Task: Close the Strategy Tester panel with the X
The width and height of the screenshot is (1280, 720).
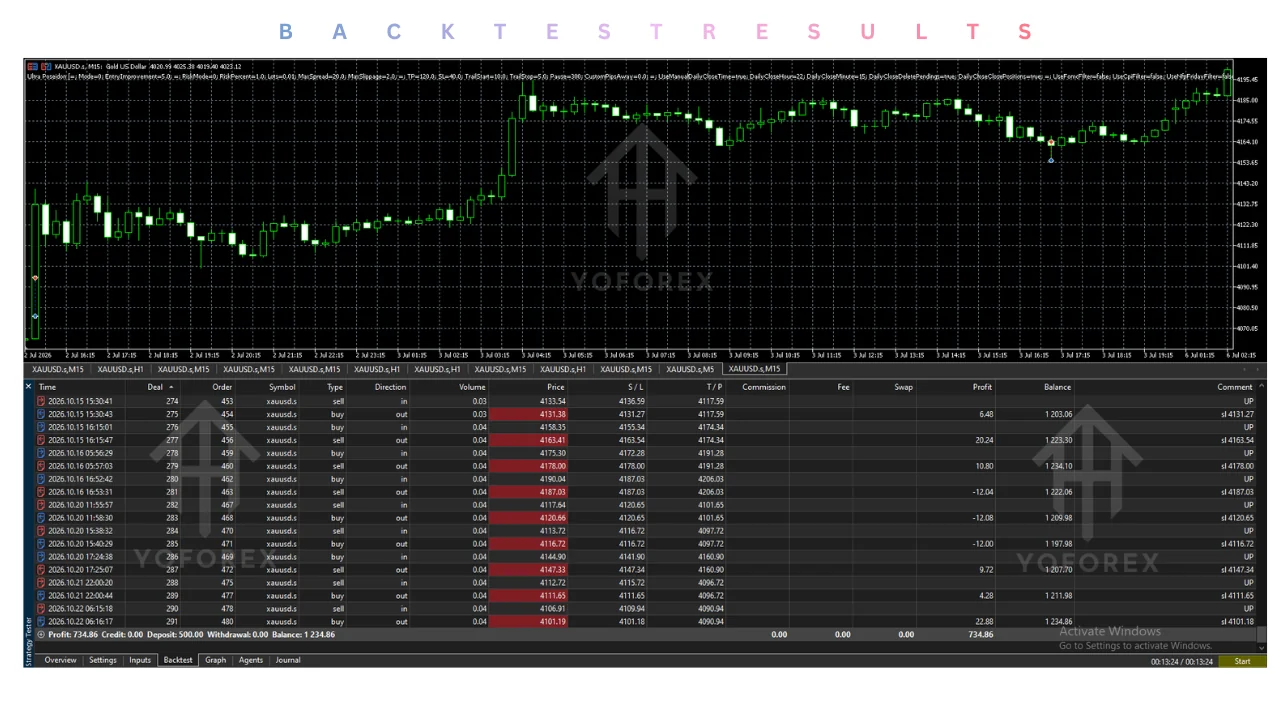Action: coord(28,386)
